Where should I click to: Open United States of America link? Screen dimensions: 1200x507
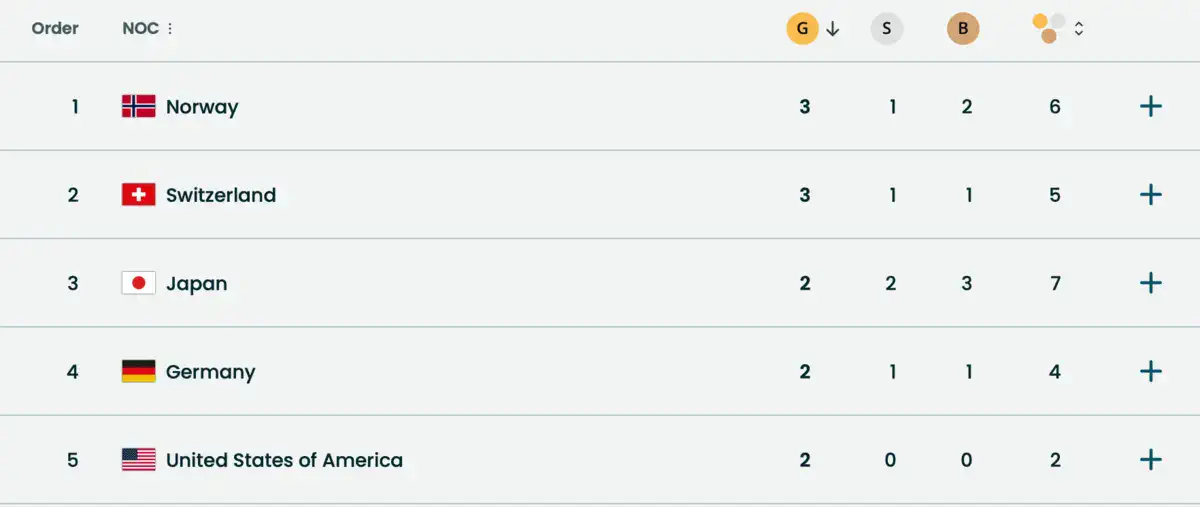point(284,460)
